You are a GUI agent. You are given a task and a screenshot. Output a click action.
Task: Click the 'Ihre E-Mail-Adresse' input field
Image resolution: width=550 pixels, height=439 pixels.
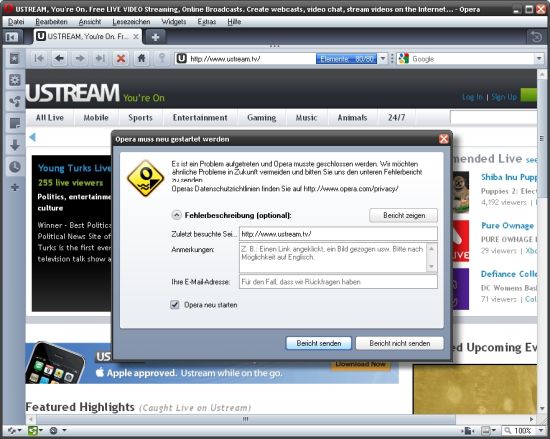point(338,282)
